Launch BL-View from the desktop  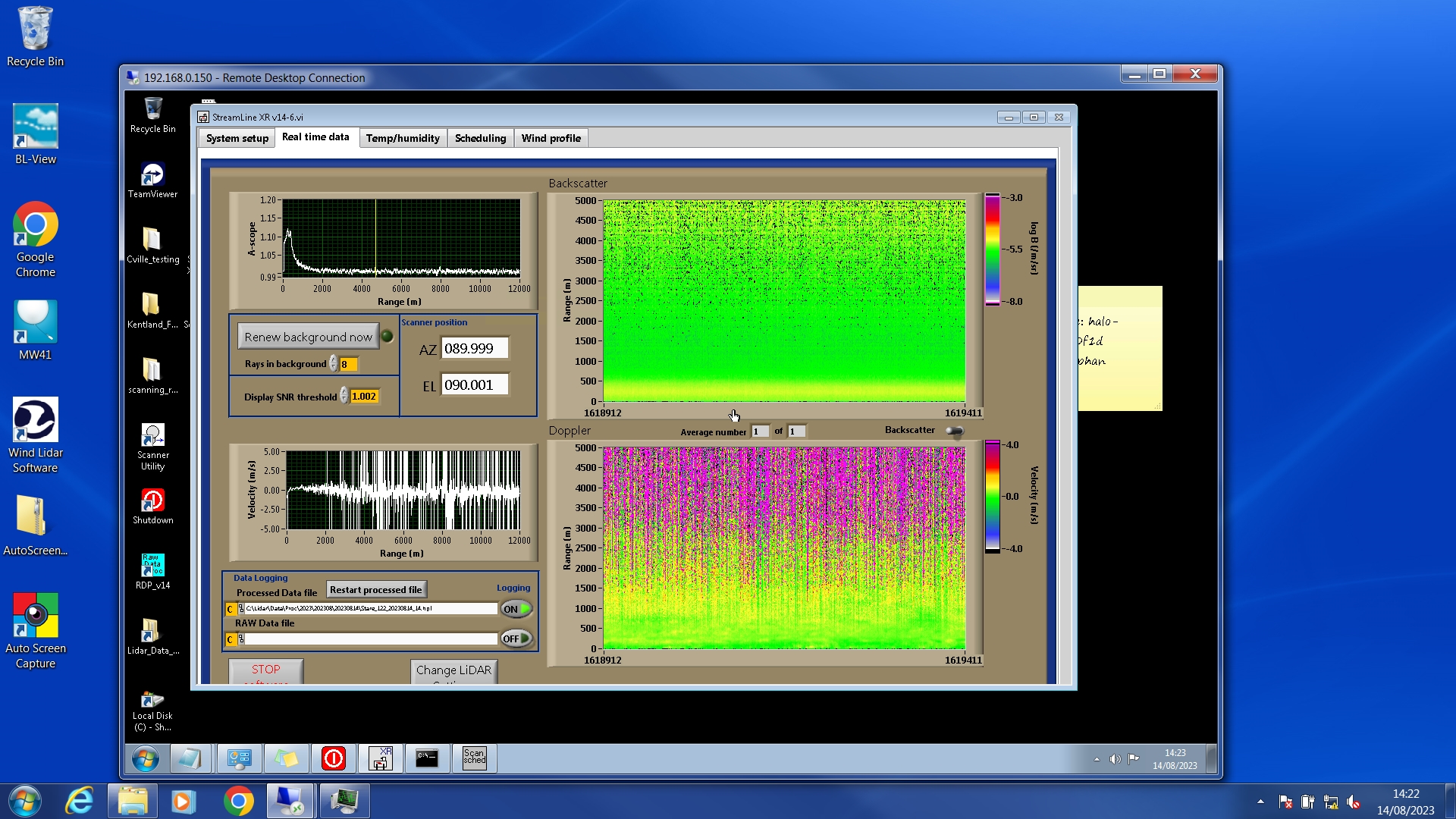tap(35, 127)
